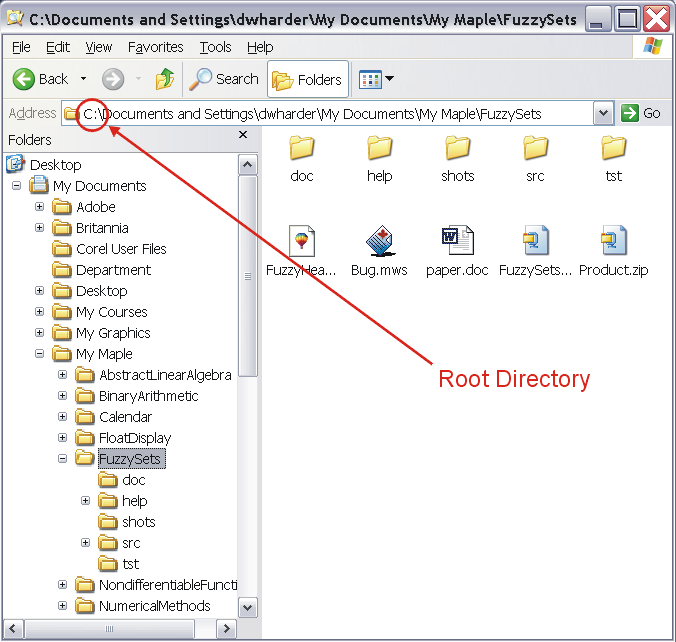The height and width of the screenshot is (642, 676).
Task: Open the FuzzyHea... help file icon
Action: (x=301, y=243)
